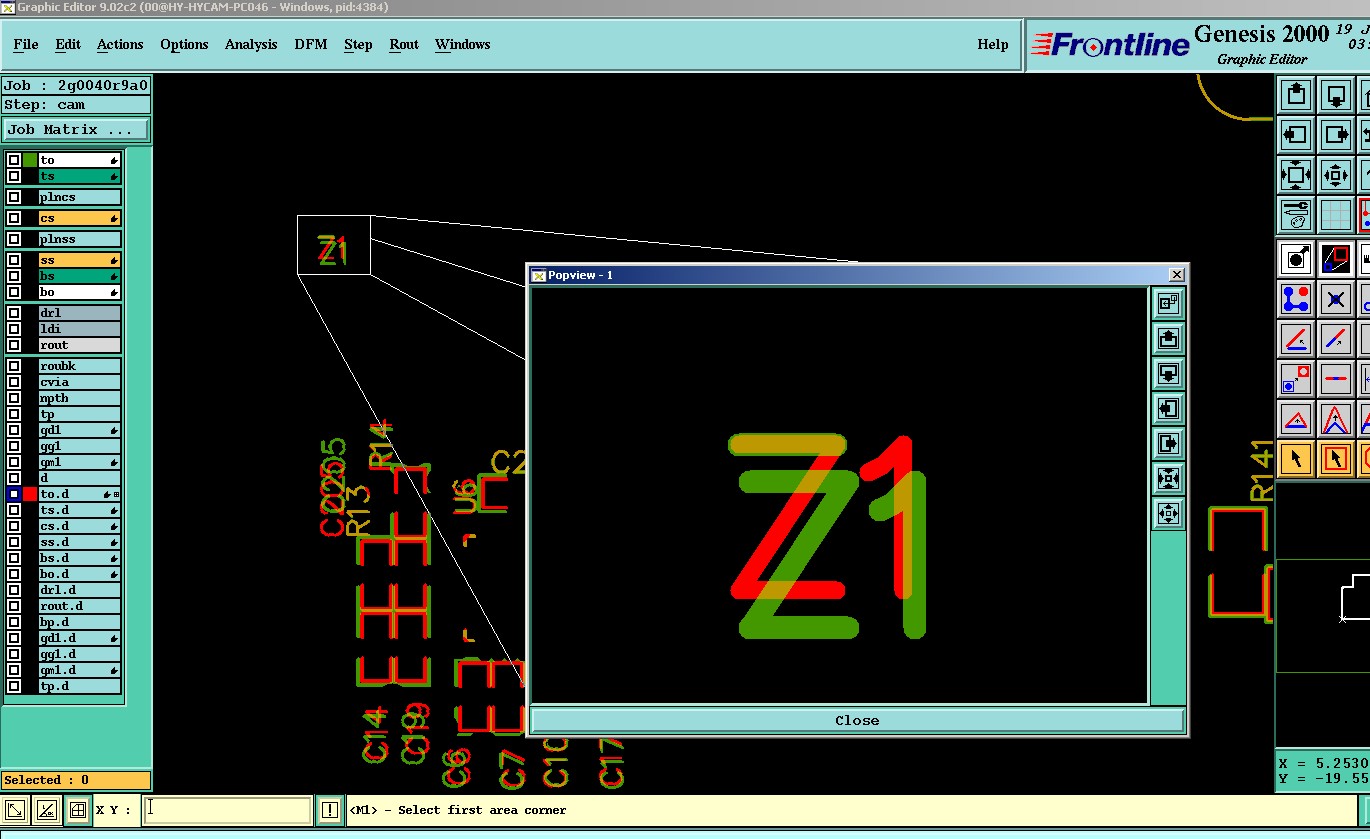The image size is (1370, 839).
Task: Click Popview outward-arrows zoom icon
Action: point(1168,513)
